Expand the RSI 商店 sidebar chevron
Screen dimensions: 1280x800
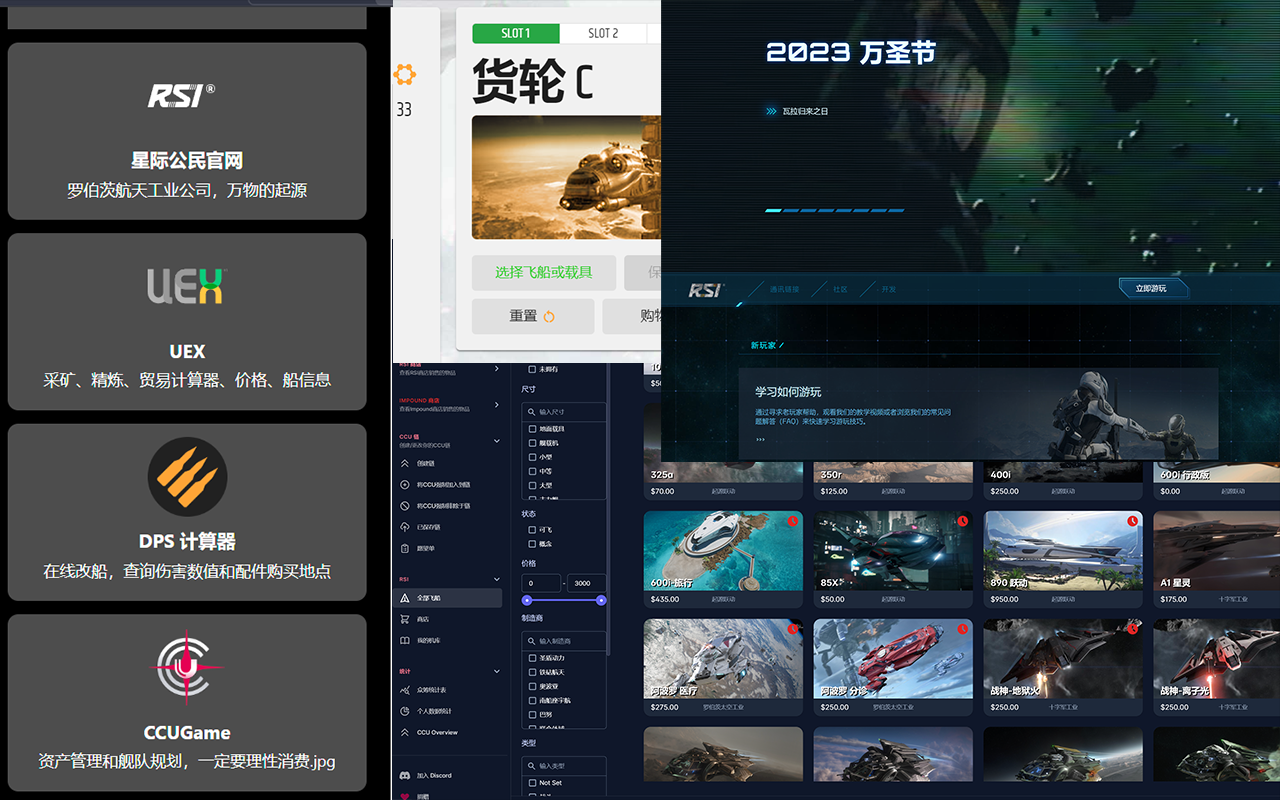[x=497, y=369]
